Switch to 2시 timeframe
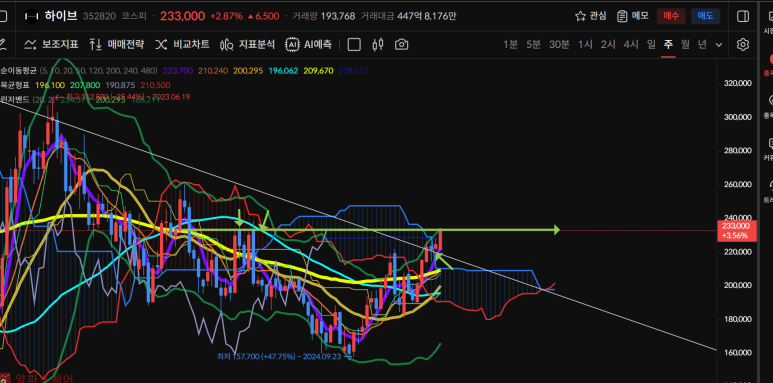773x383 pixels. pos(608,44)
